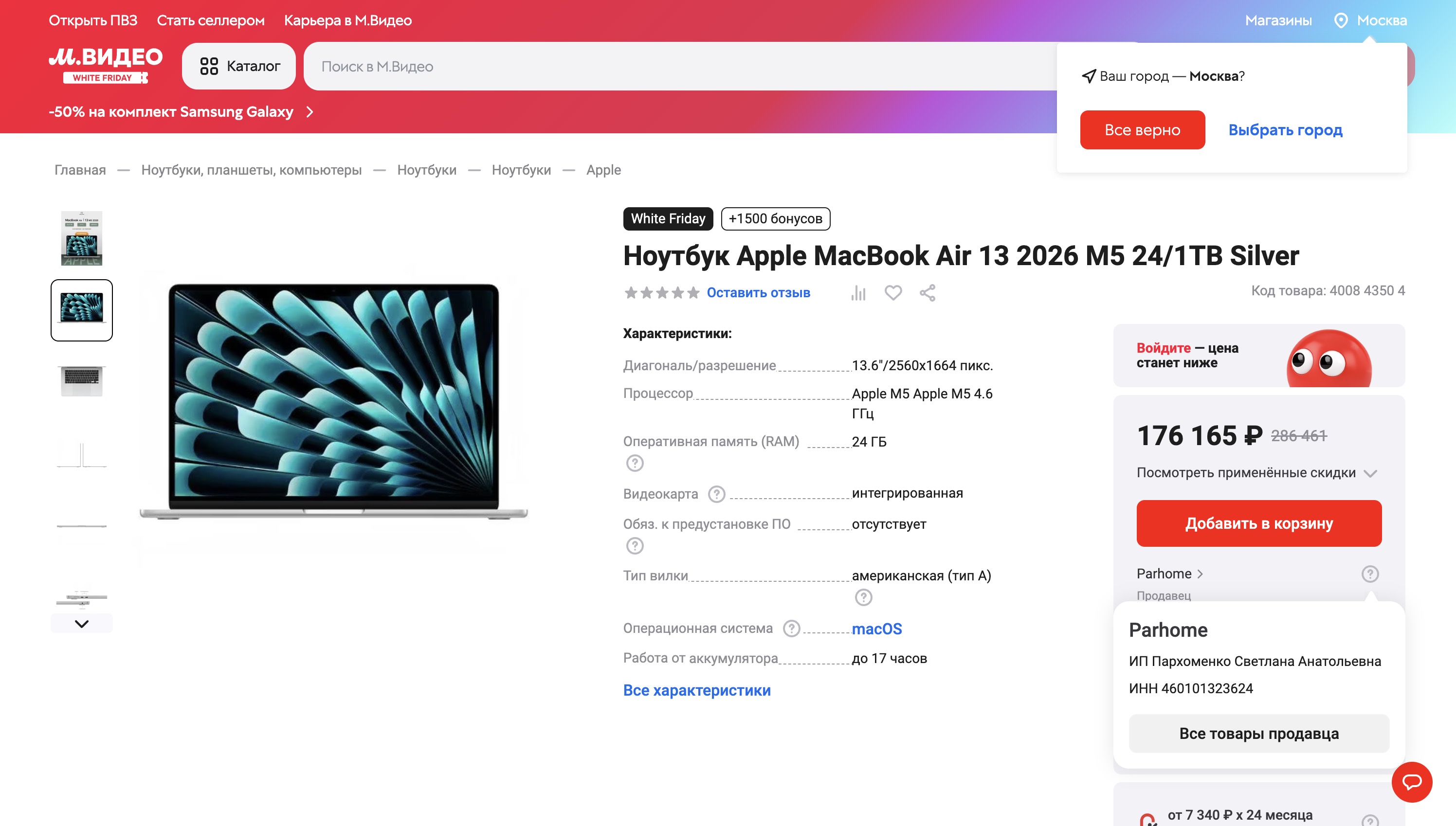
Task: Click the 'ИП Пархоменко Светлана Анатольевна' text
Action: pyautogui.click(x=1255, y=661)
